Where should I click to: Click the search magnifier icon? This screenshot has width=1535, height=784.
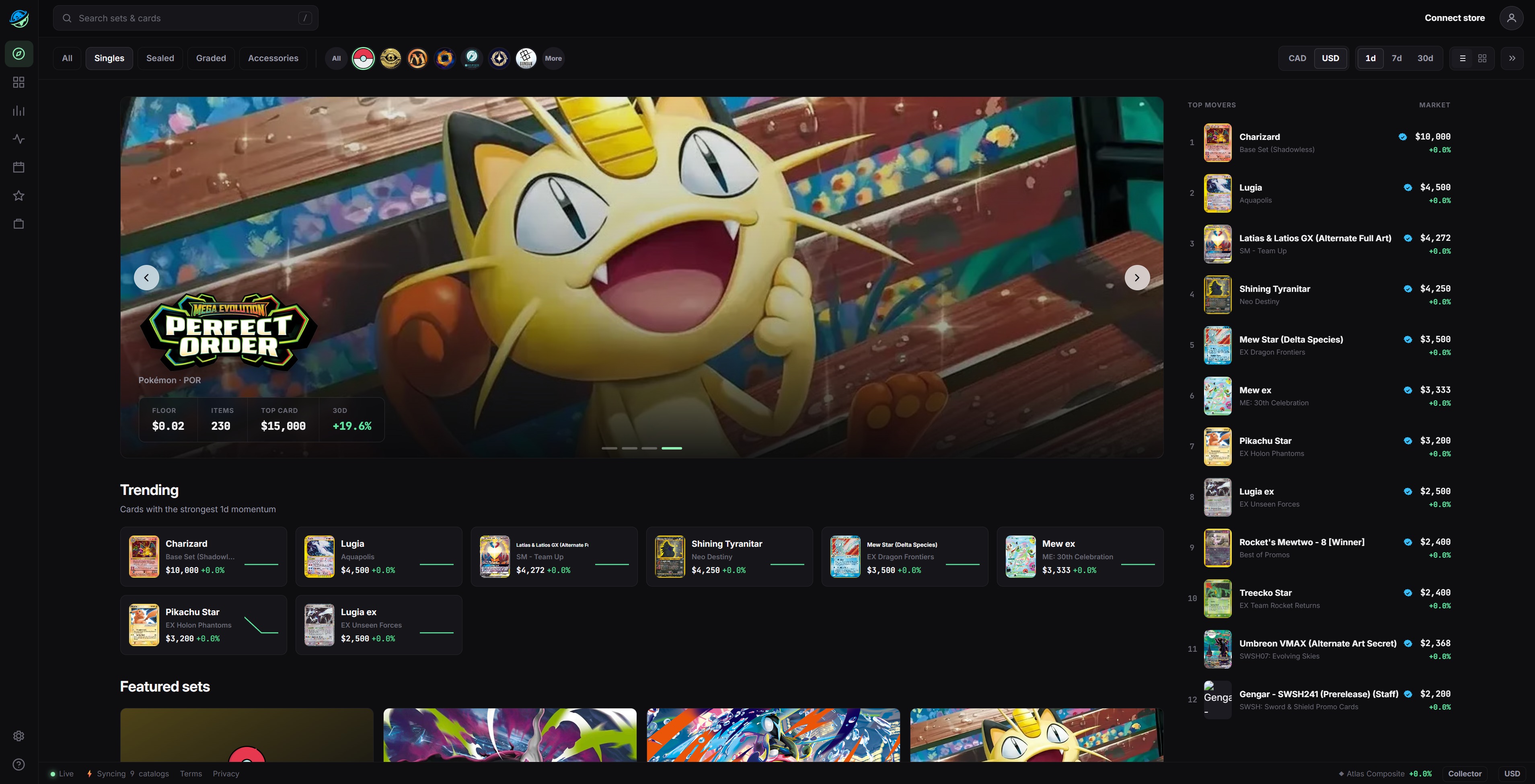(67, 18)
